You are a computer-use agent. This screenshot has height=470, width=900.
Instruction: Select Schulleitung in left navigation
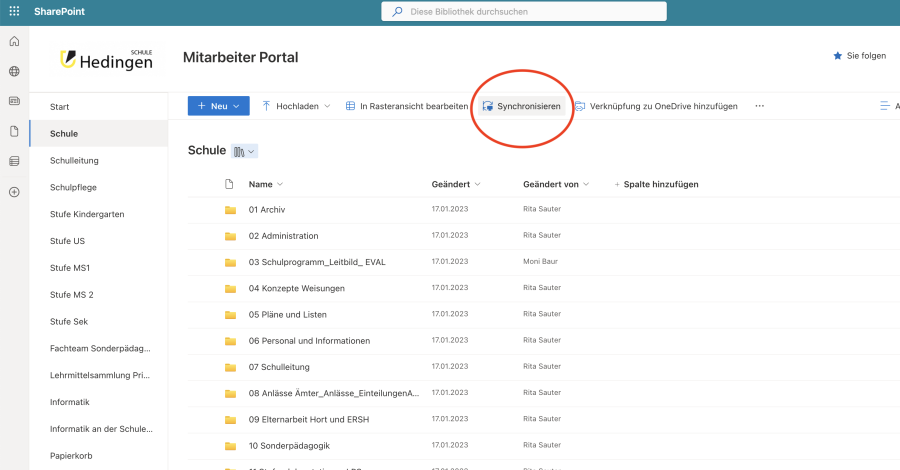coord(74,160)
